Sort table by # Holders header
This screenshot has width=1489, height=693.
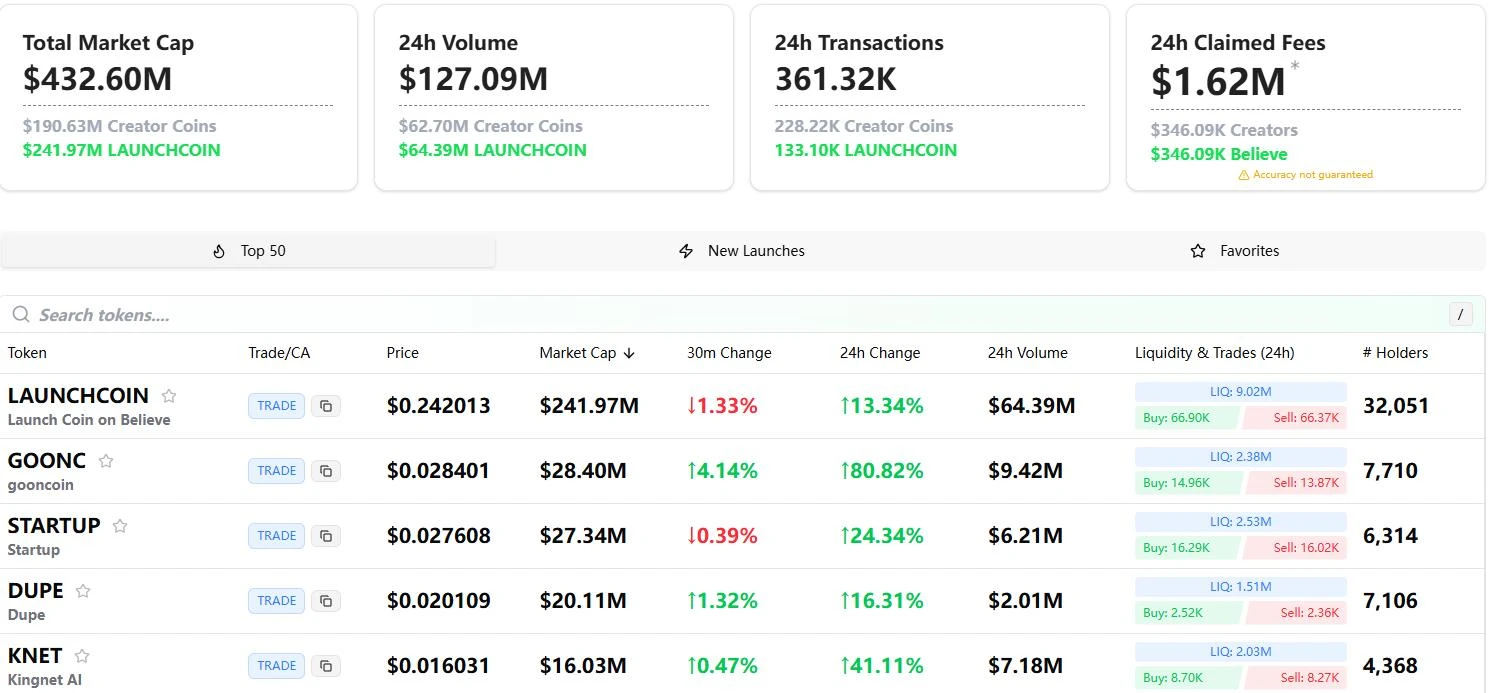click(x=1395, y=353)
